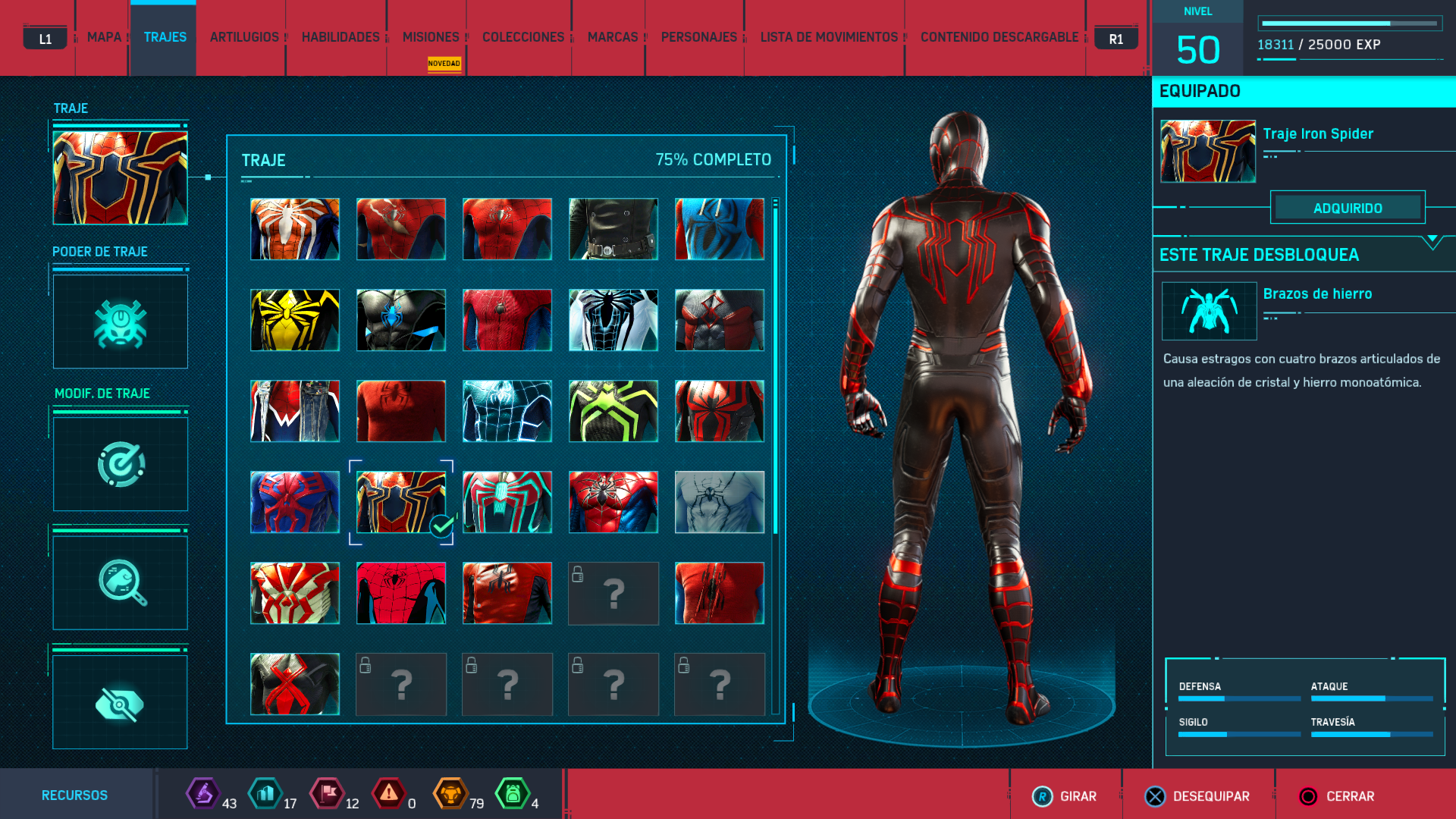Click the purple research token resource icon

(x=203, y=794)
